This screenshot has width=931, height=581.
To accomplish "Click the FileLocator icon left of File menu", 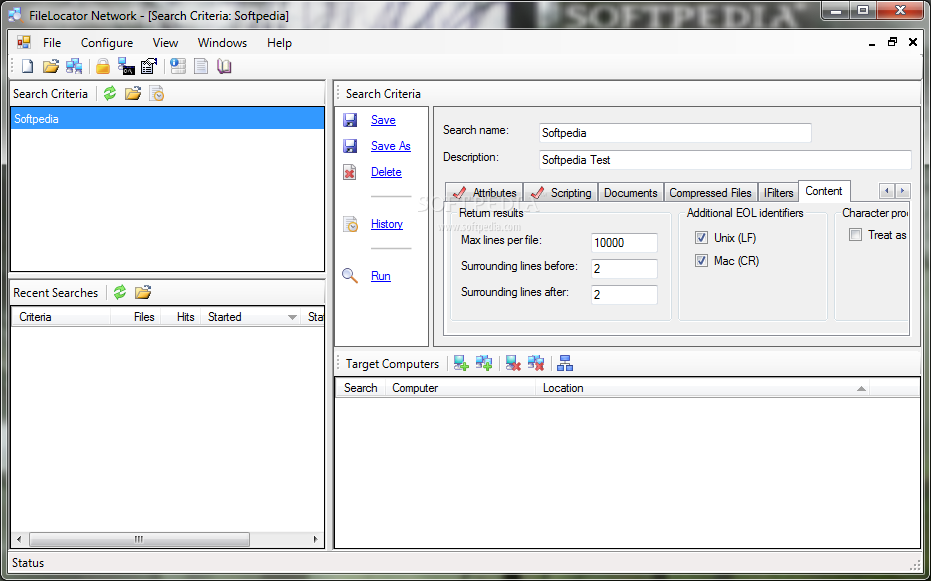I will coord(24,43).
